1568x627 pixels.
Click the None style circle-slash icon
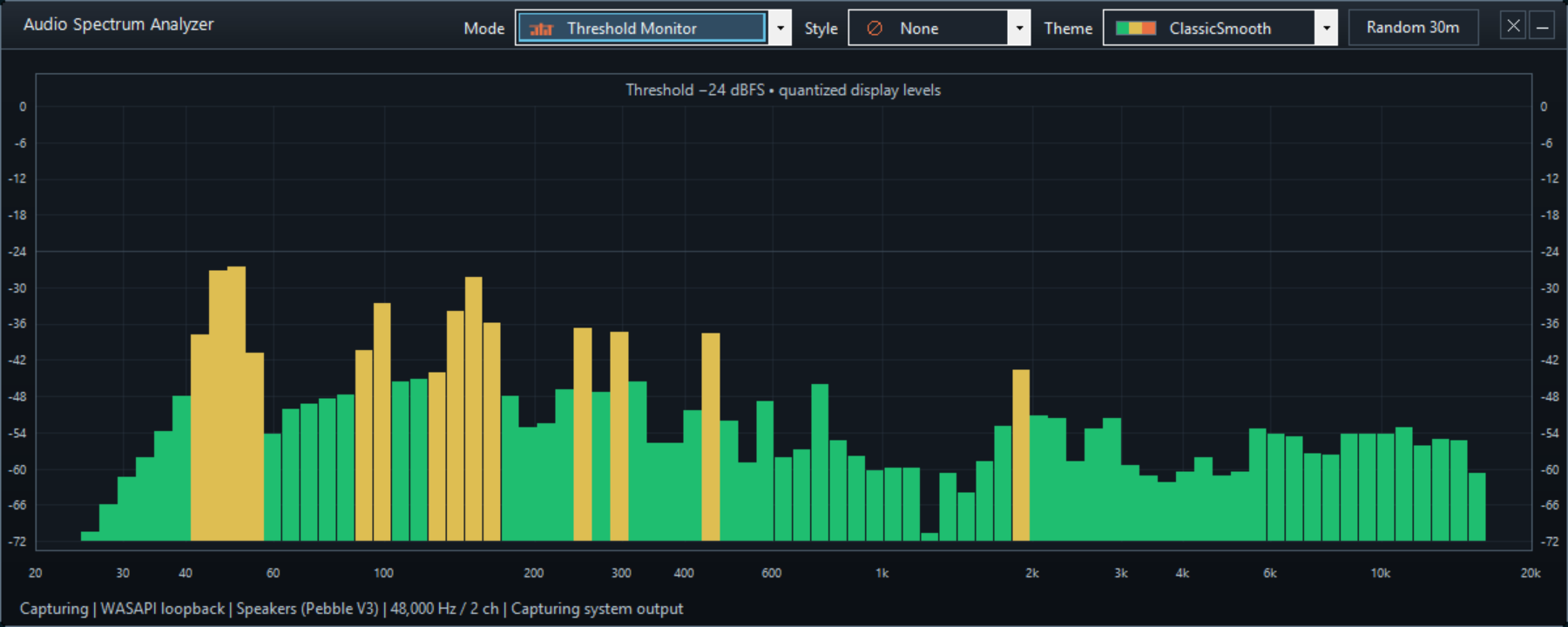[875, 29]
